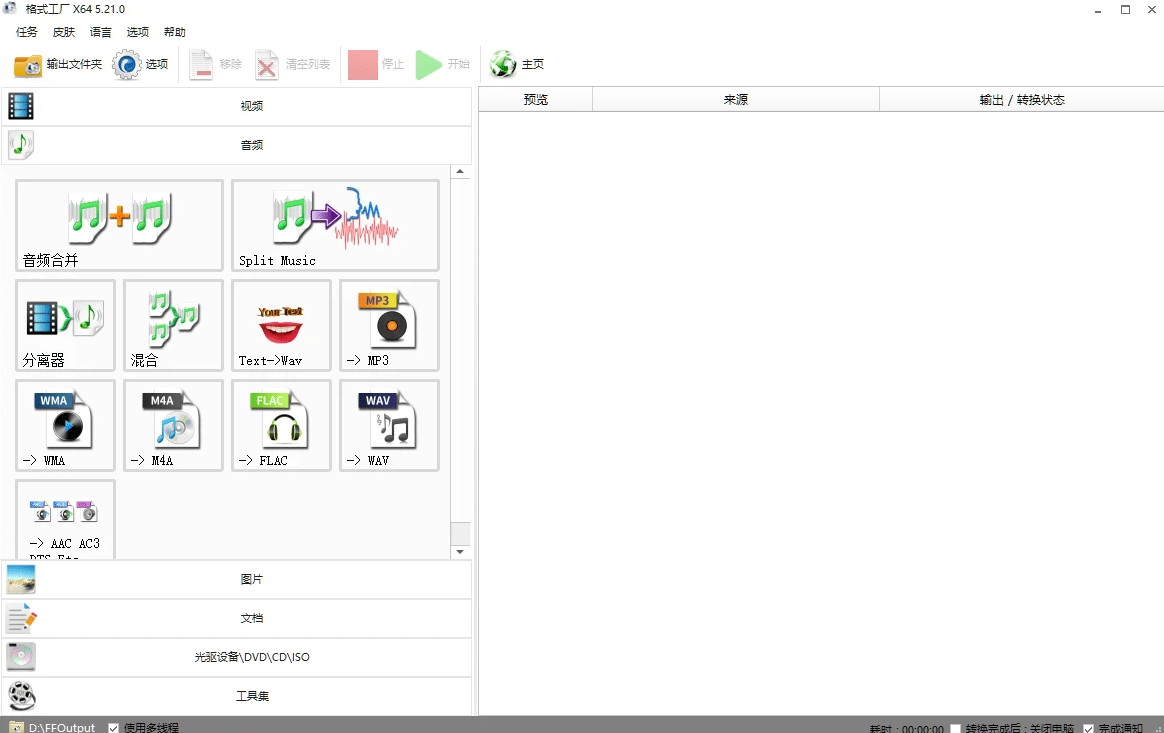Image resolution: width=1164 pixels, height=733 pixels.
Task: Expand the 工具集 toolset category
Action: (x=237, y=696)
